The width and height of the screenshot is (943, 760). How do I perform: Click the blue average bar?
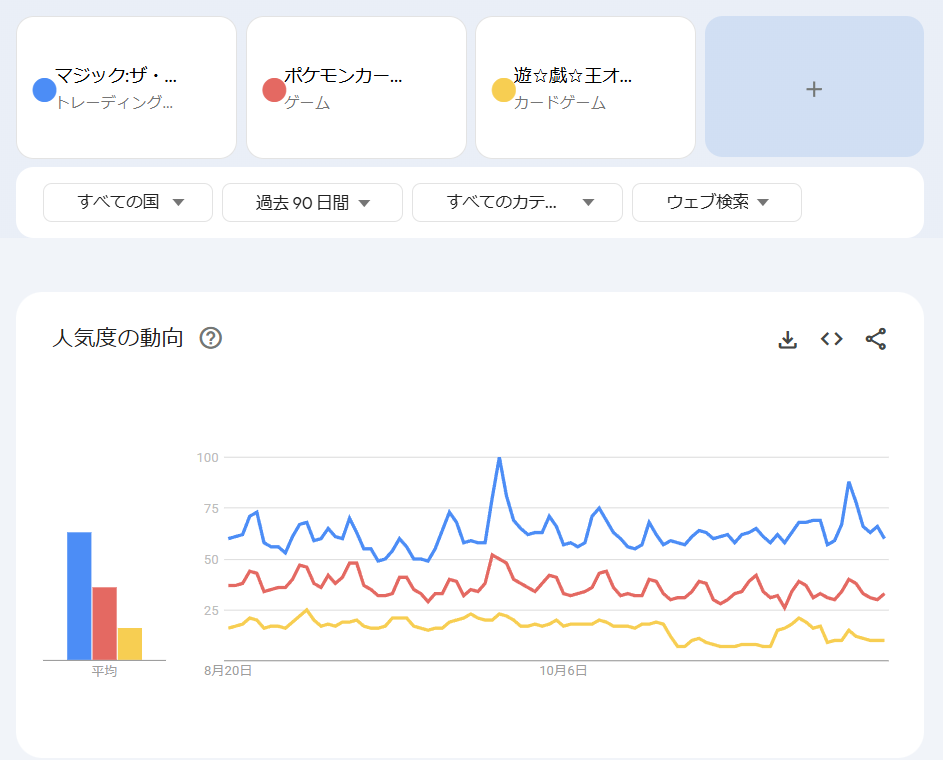pyautogui.click(x=79, y=596)
